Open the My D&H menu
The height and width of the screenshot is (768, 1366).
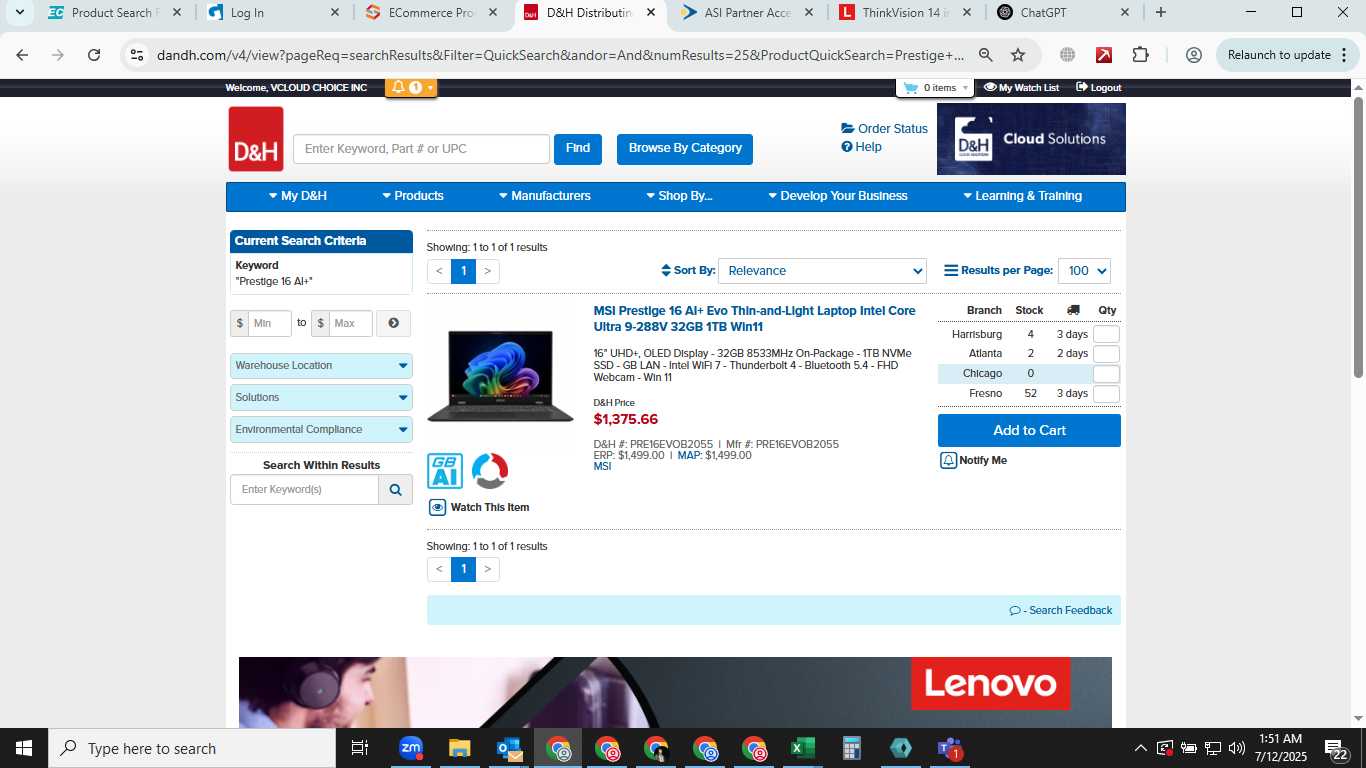pos(298,196)
